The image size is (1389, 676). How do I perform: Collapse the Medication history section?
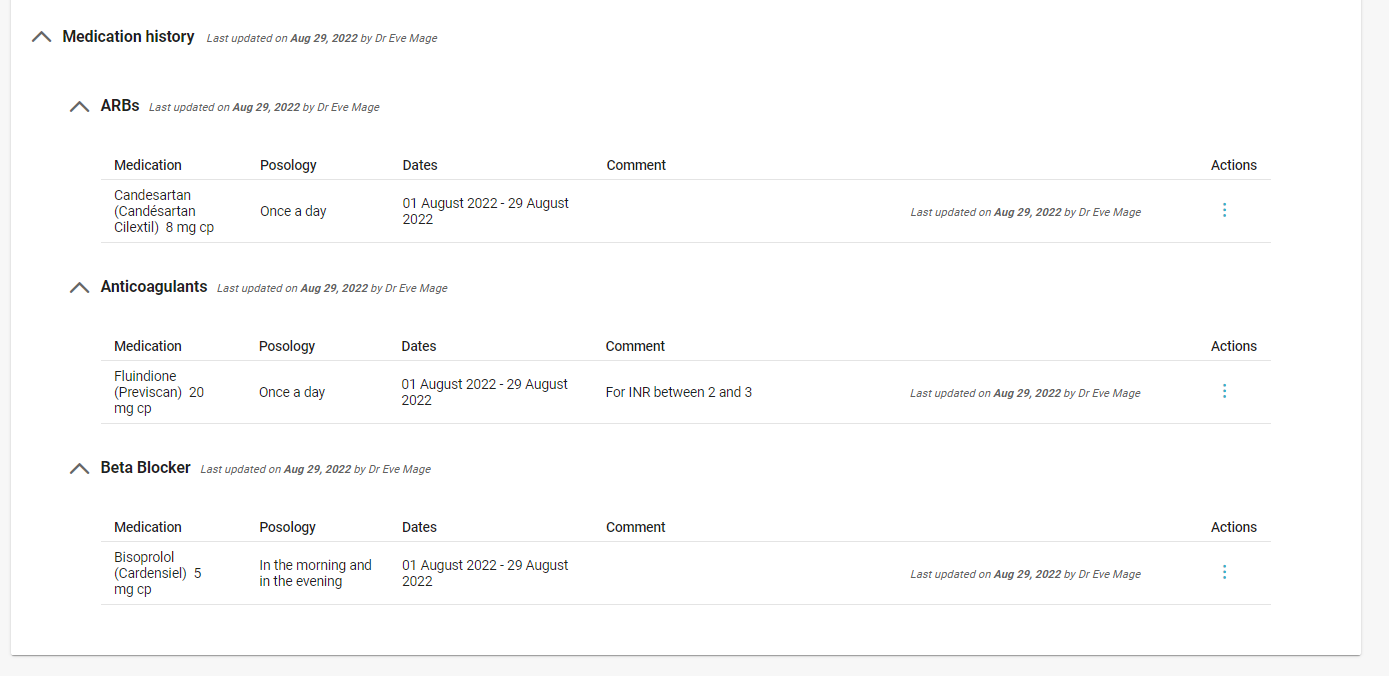tap(41, 36)
